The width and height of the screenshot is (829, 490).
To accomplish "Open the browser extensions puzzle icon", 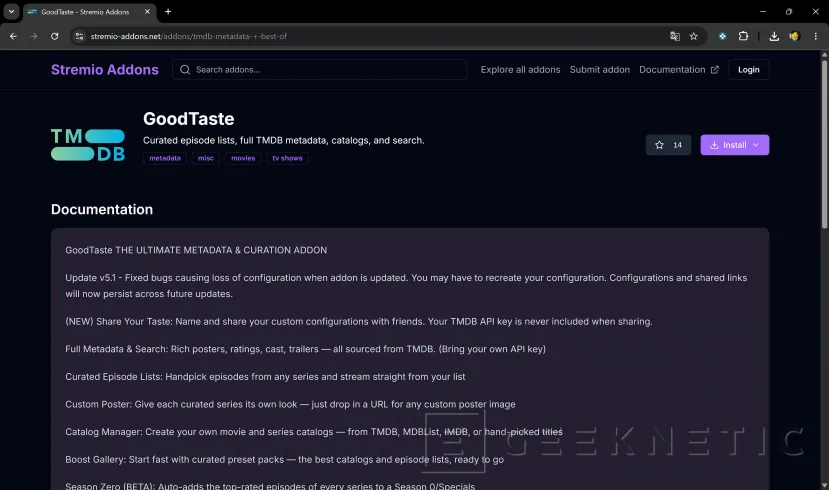I will [743, 36].
